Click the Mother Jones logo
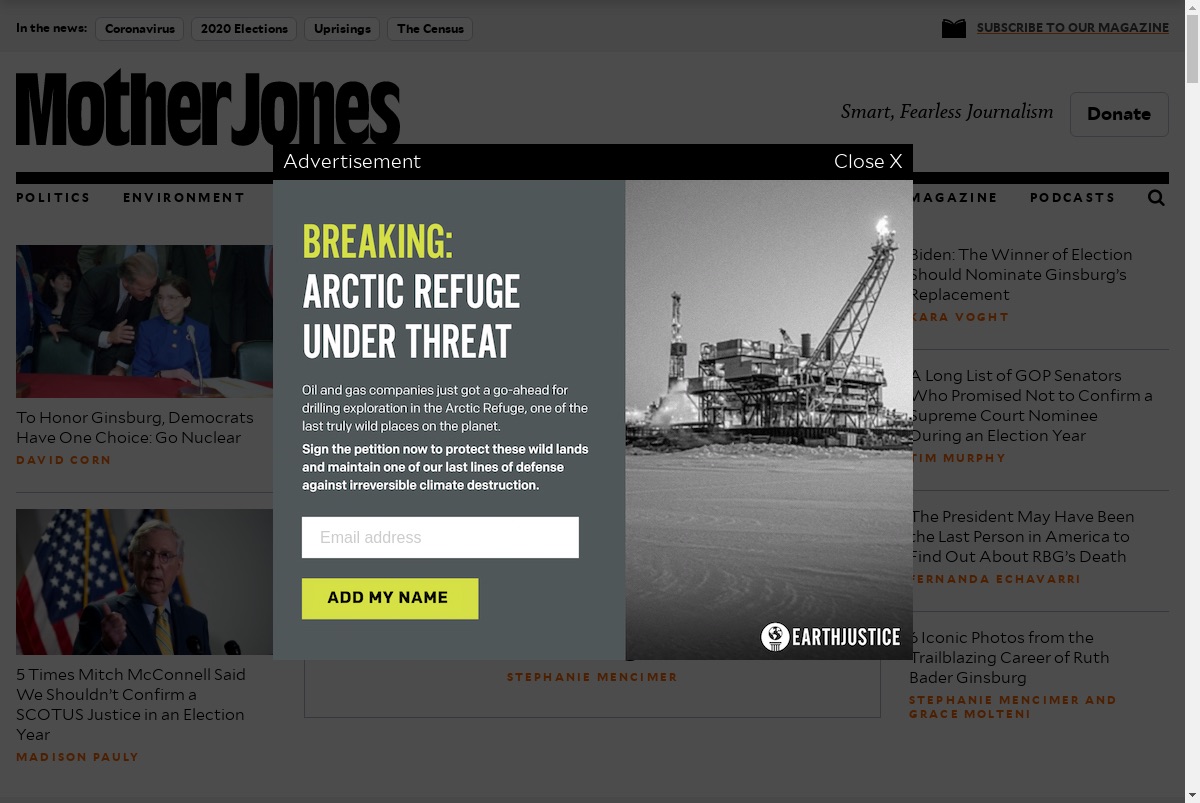Image resolution: width=1200 pixels, height=803 pixels. (x=208, y=108)
